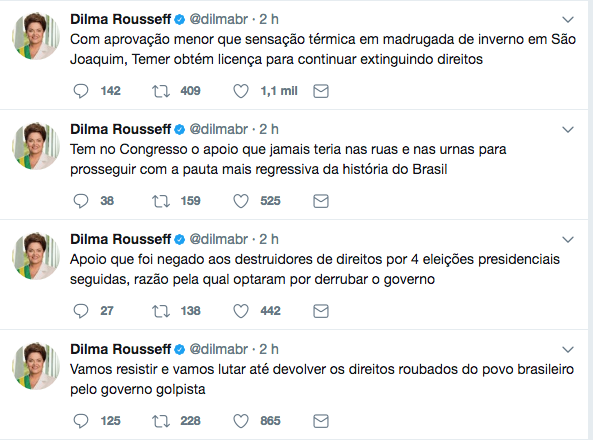
Task: Like the tweet with 525 likes
Action: pos(241,201)
